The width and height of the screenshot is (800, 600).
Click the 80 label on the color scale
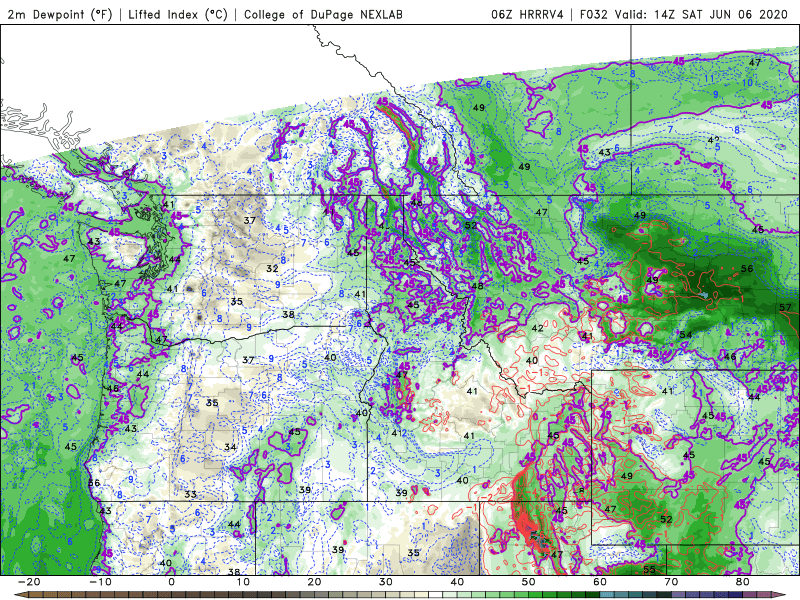click(x=743, y=582)
